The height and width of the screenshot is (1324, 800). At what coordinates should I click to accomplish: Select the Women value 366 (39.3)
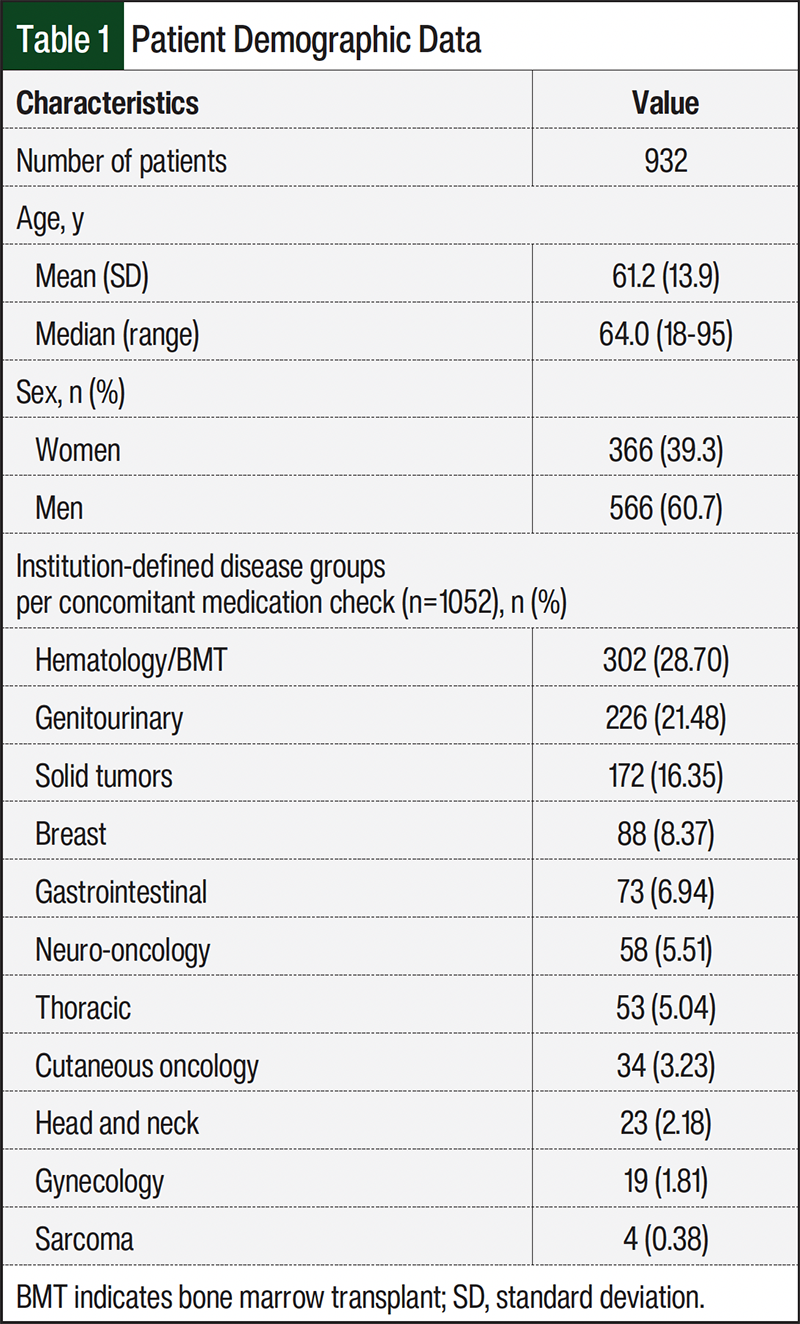coord(665,450)
